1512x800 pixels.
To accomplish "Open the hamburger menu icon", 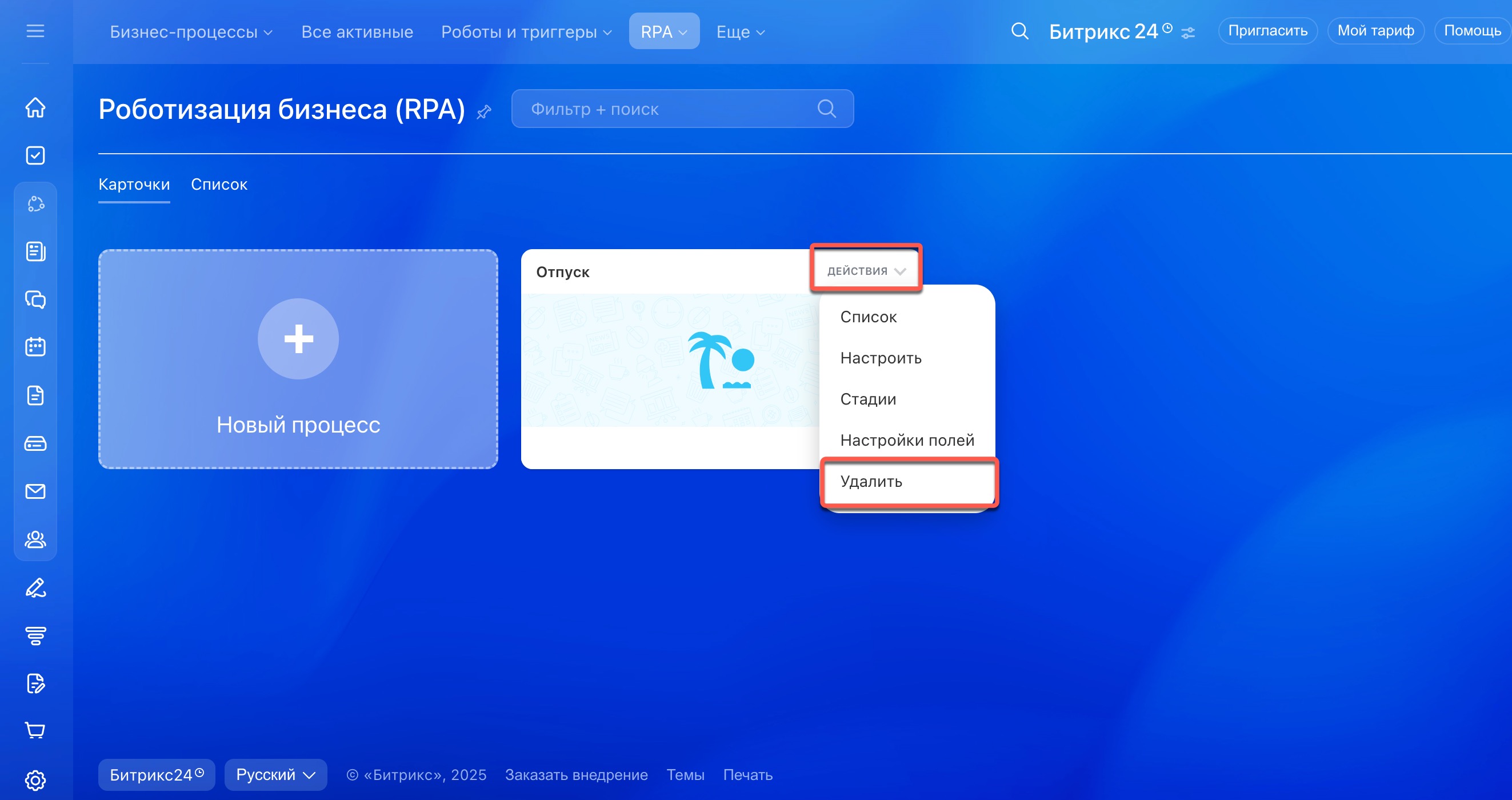I will coord(35,30).
